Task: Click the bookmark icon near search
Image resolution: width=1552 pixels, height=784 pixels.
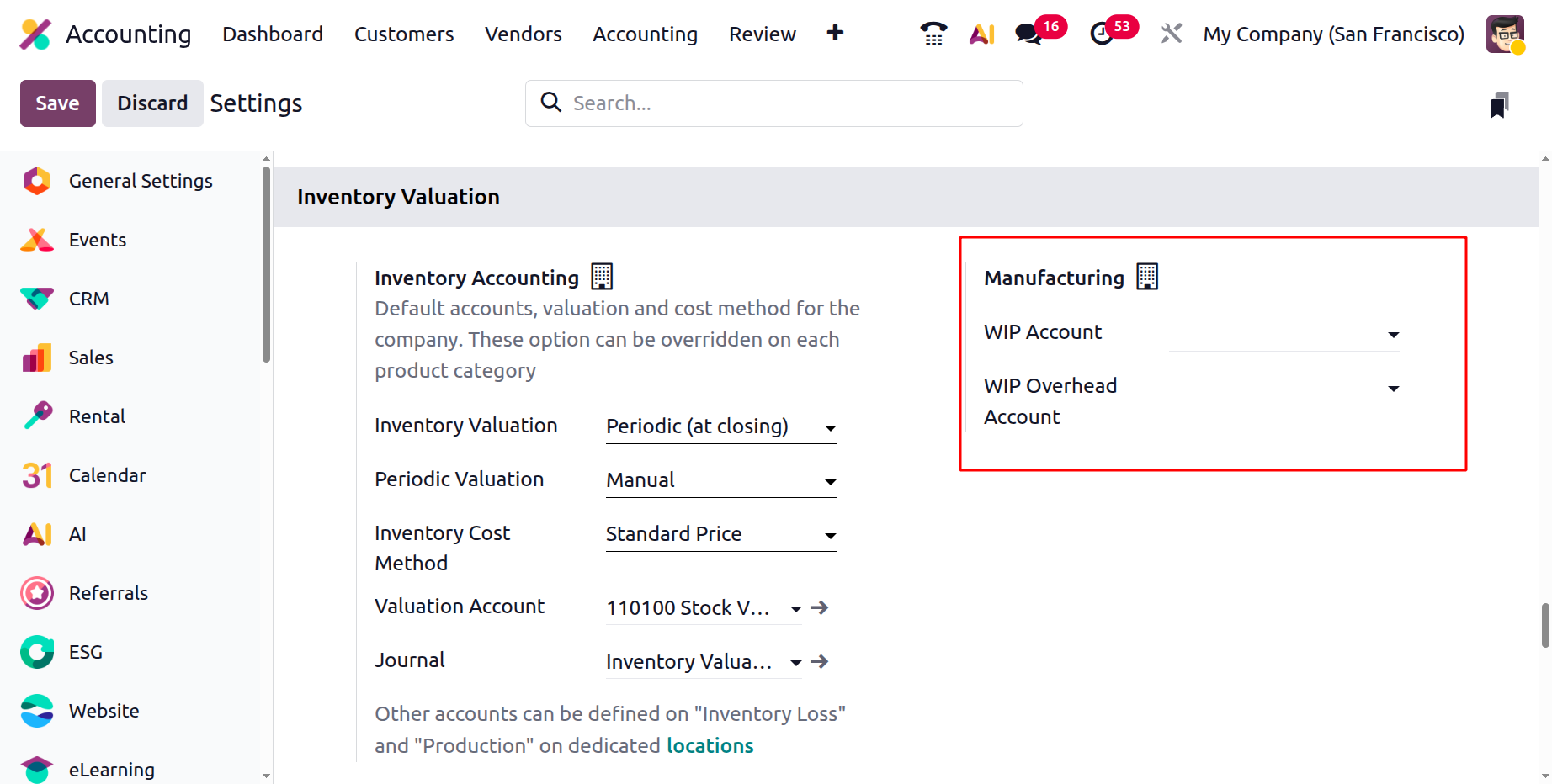Action: coord(1499,105)
